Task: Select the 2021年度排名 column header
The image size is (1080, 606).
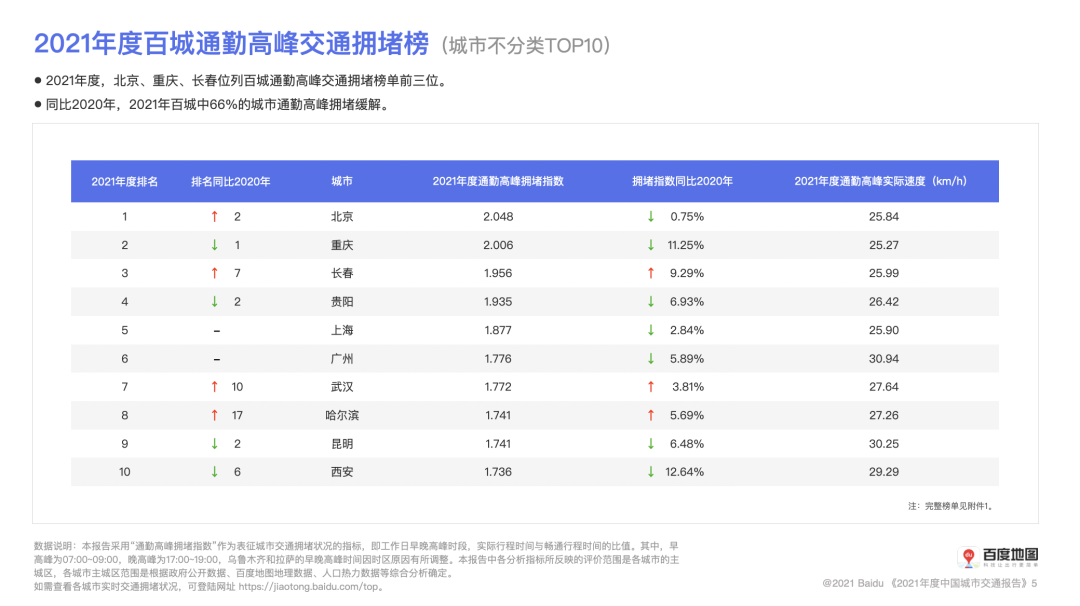Action: coord(124,181)
